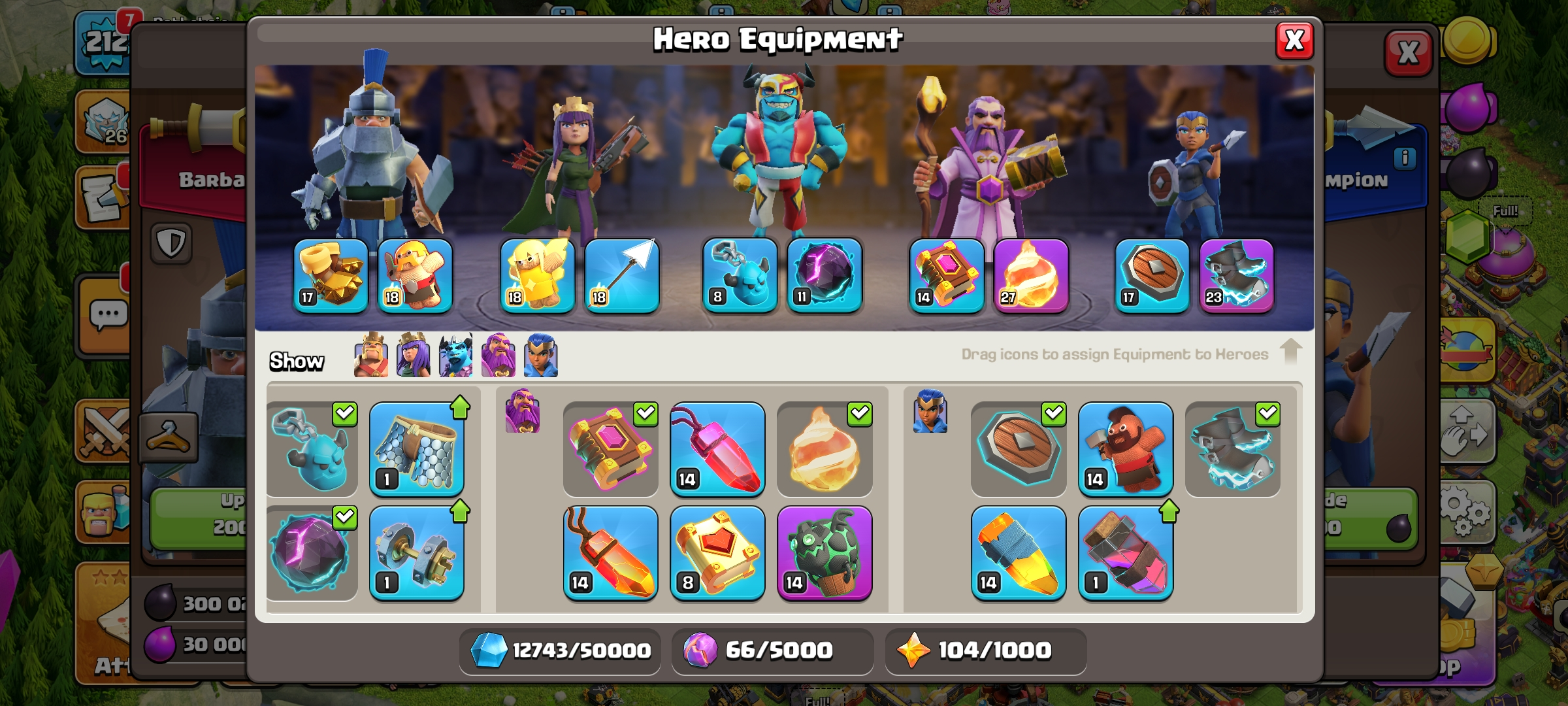Click the equipped Electro Boots level 23 slot

click(1236, 276)
